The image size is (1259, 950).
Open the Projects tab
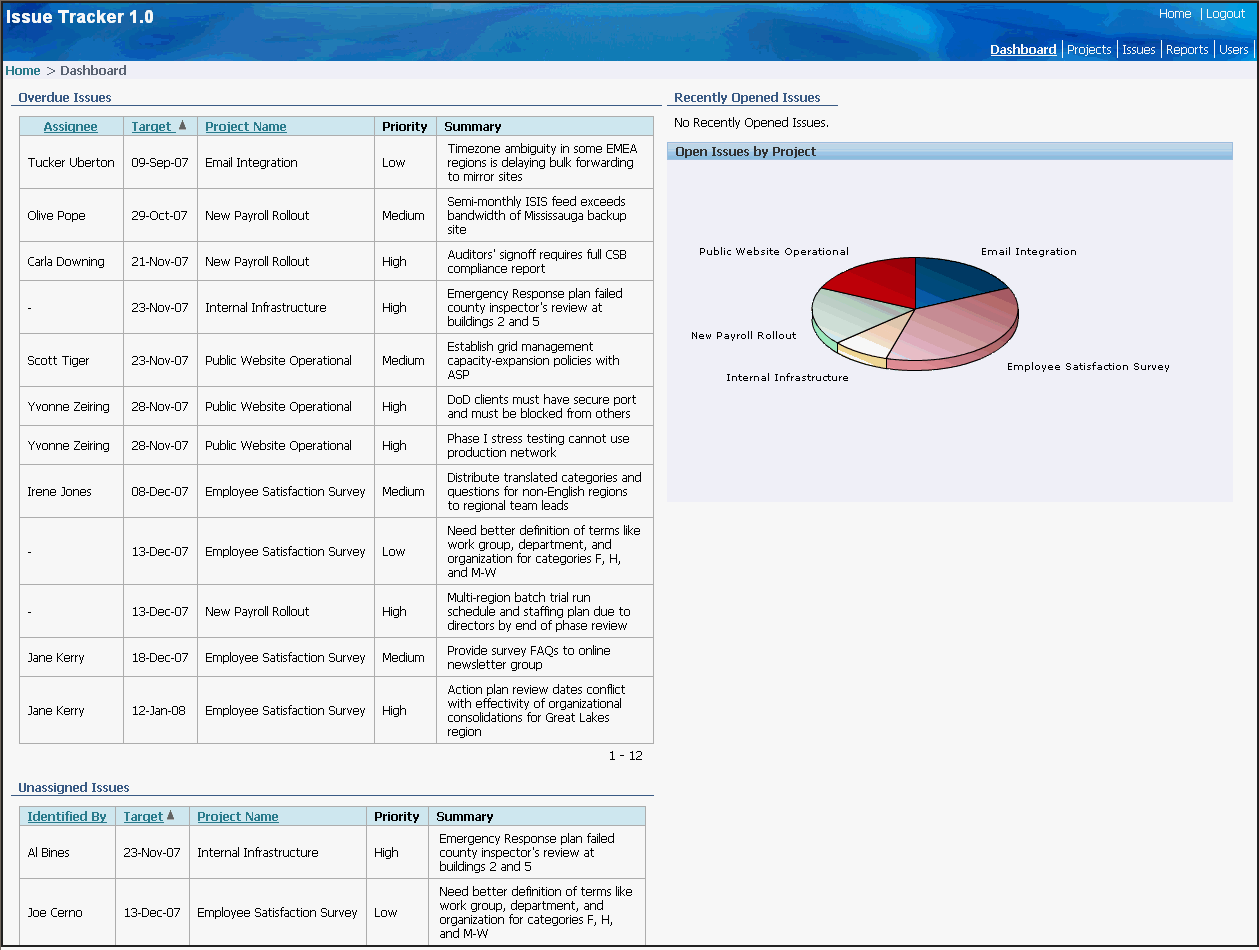click(1089, 49)
